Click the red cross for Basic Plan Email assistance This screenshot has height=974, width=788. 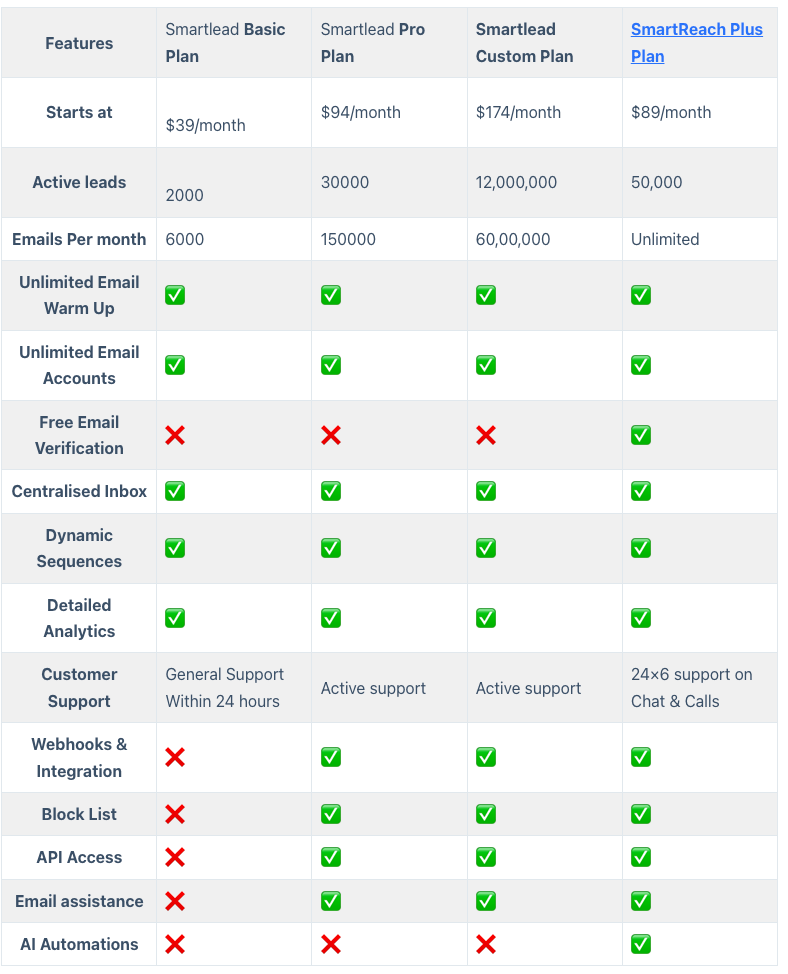tap(175, 901)
